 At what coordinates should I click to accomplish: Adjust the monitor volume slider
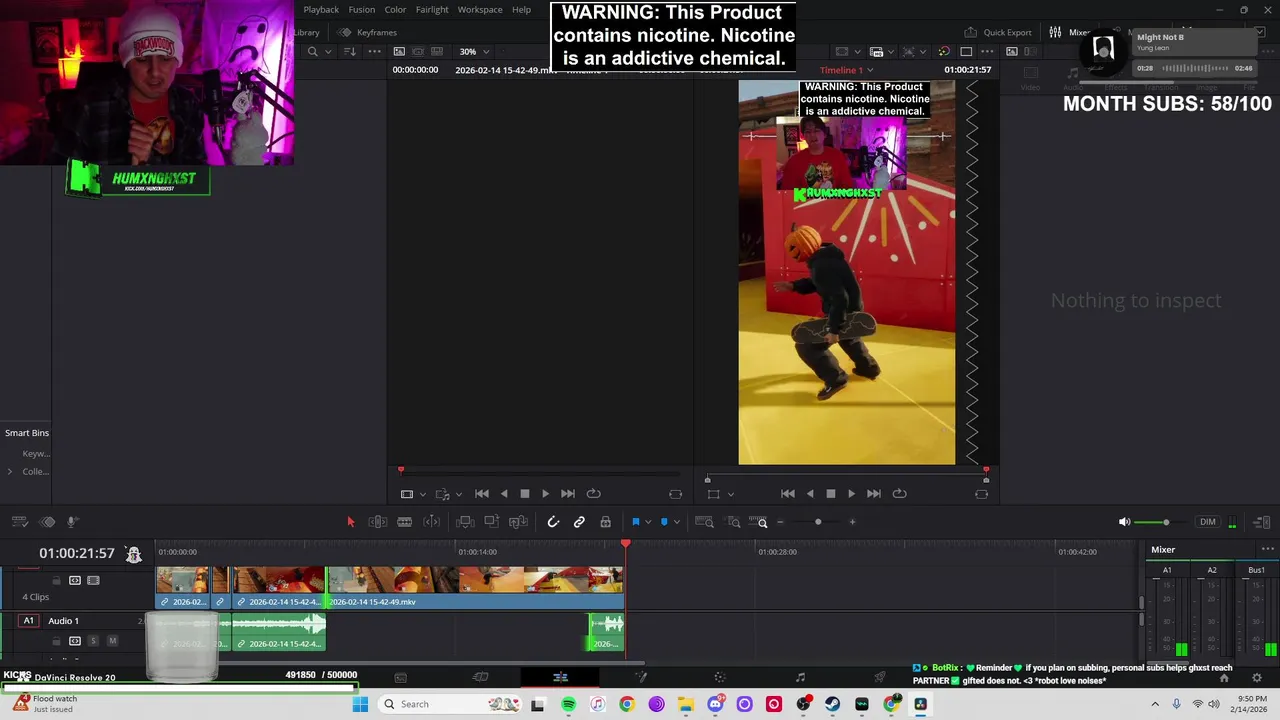pos(1166,522)
